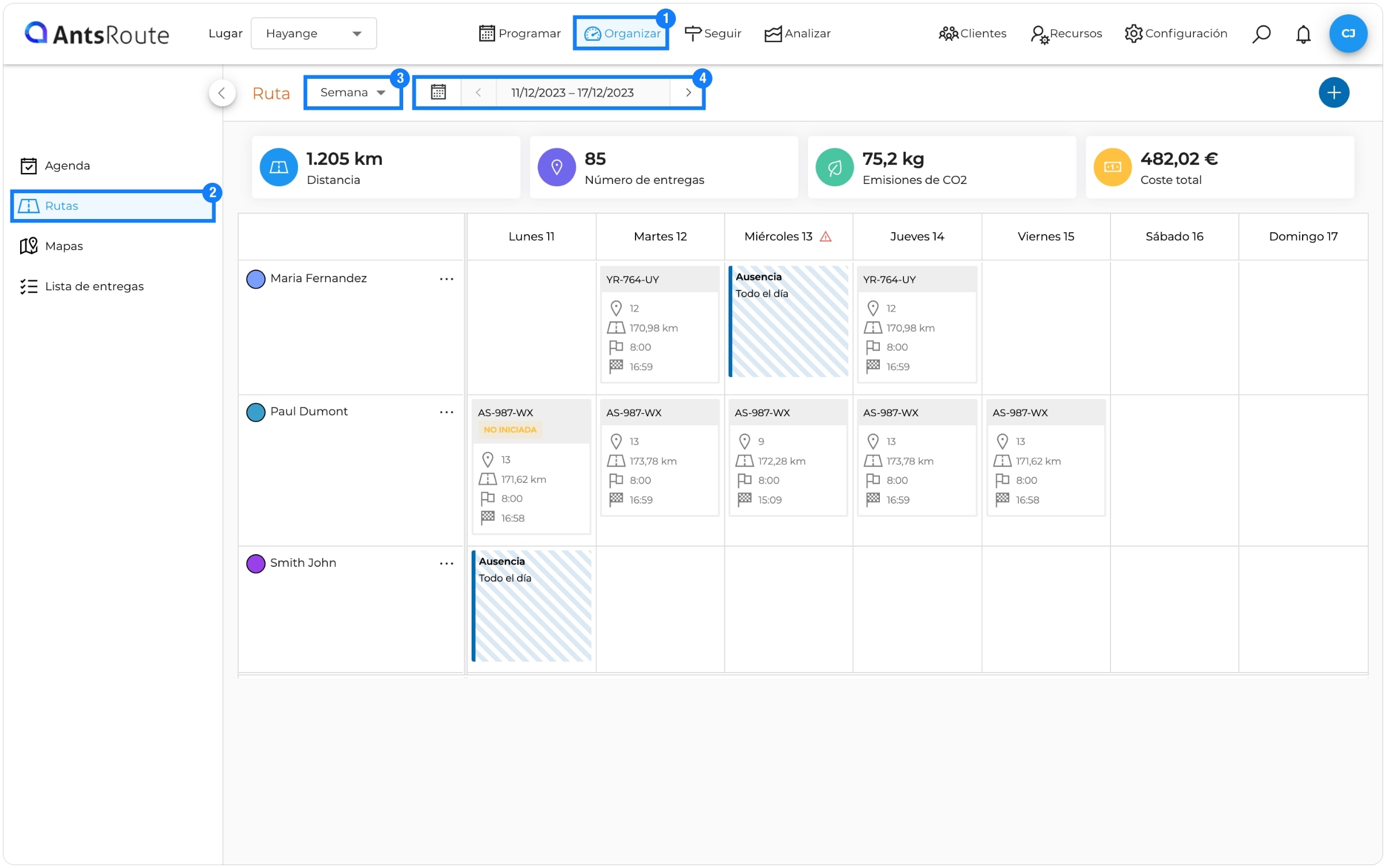
Task: Click the 1.205 km distance value
Action: (344, 159)
